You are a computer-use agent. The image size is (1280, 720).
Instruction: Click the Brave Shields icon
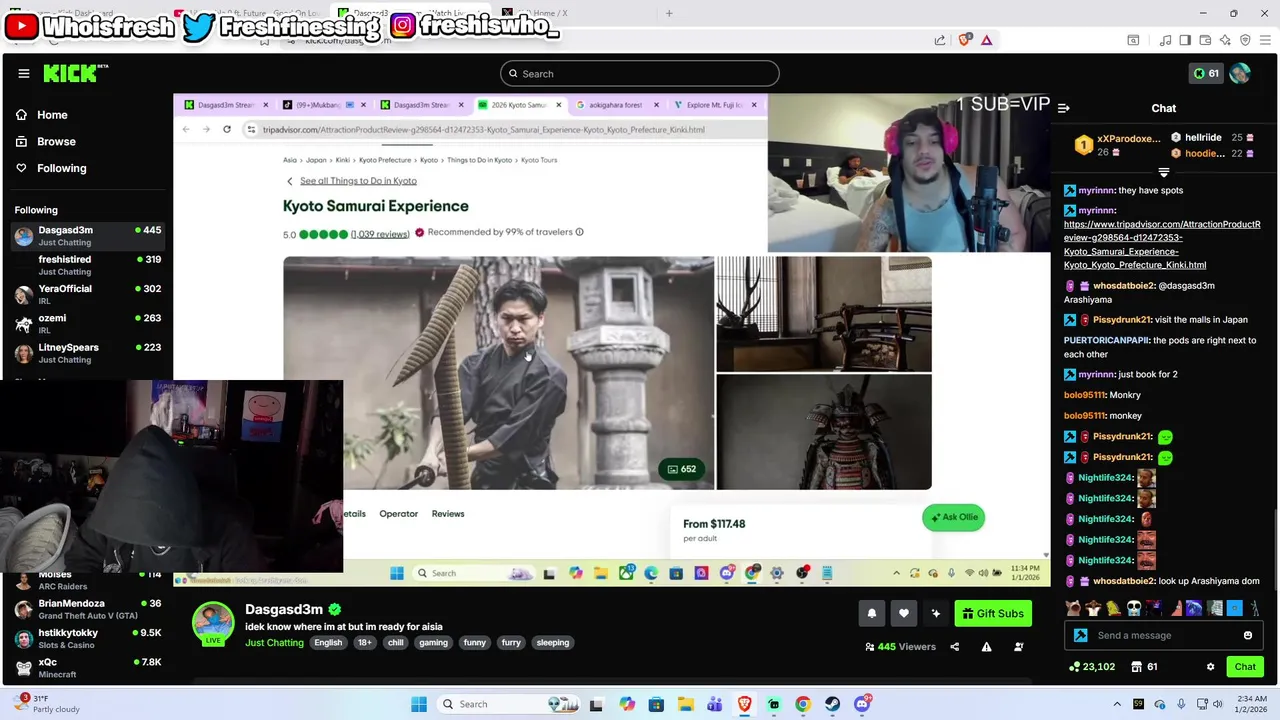tap(964, 40)
